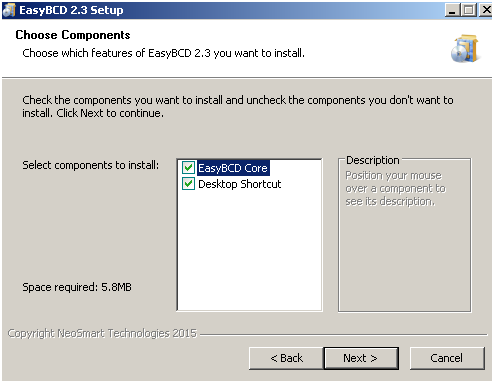Click the installer disc-and-box icon in header
The height and width of the screenshot is (383, 494).
point(465,49)
